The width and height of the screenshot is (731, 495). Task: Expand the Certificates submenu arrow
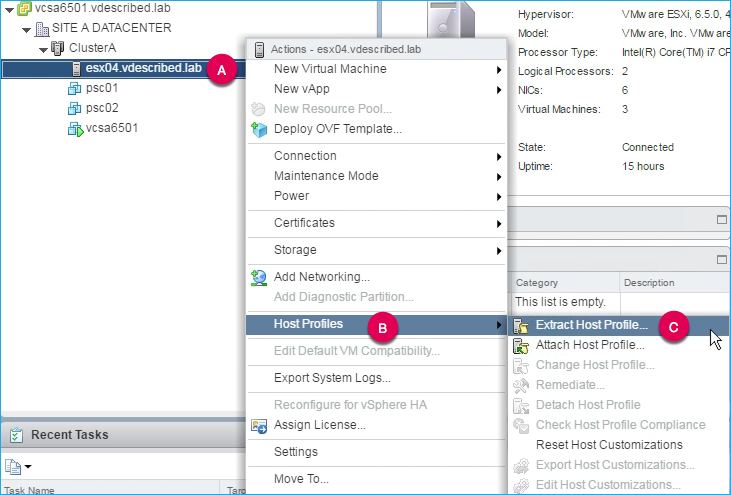(x=499, y=224)
